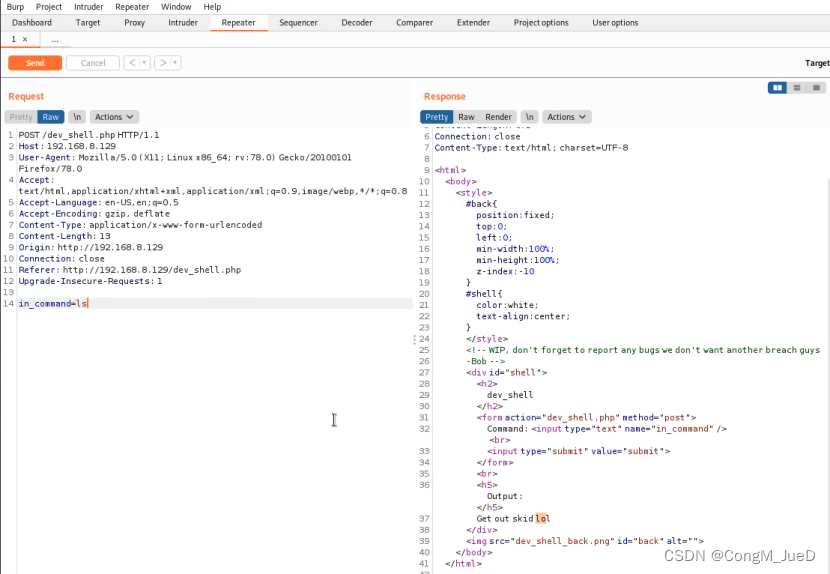
Task: Switch to the Target tab
Action: (88, 23)
